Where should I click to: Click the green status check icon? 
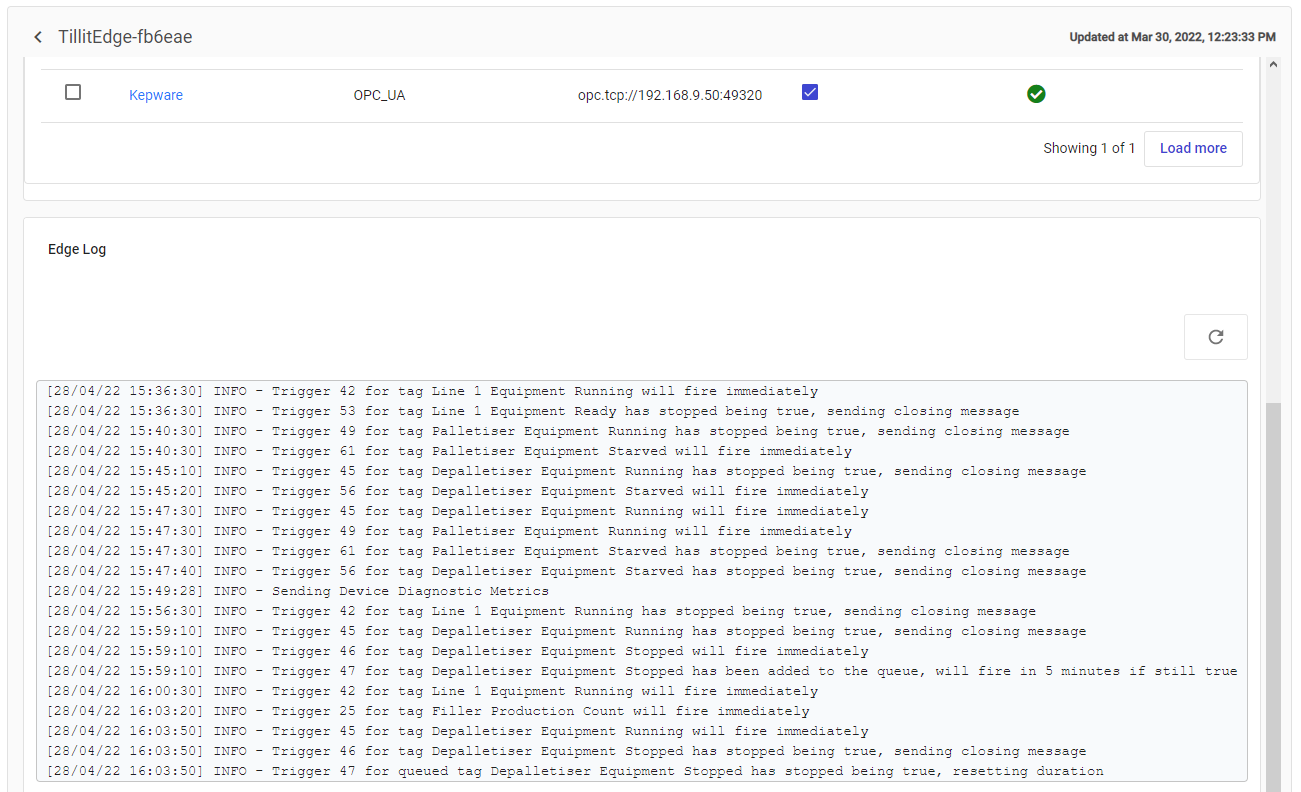click(x=1036, y=94)
